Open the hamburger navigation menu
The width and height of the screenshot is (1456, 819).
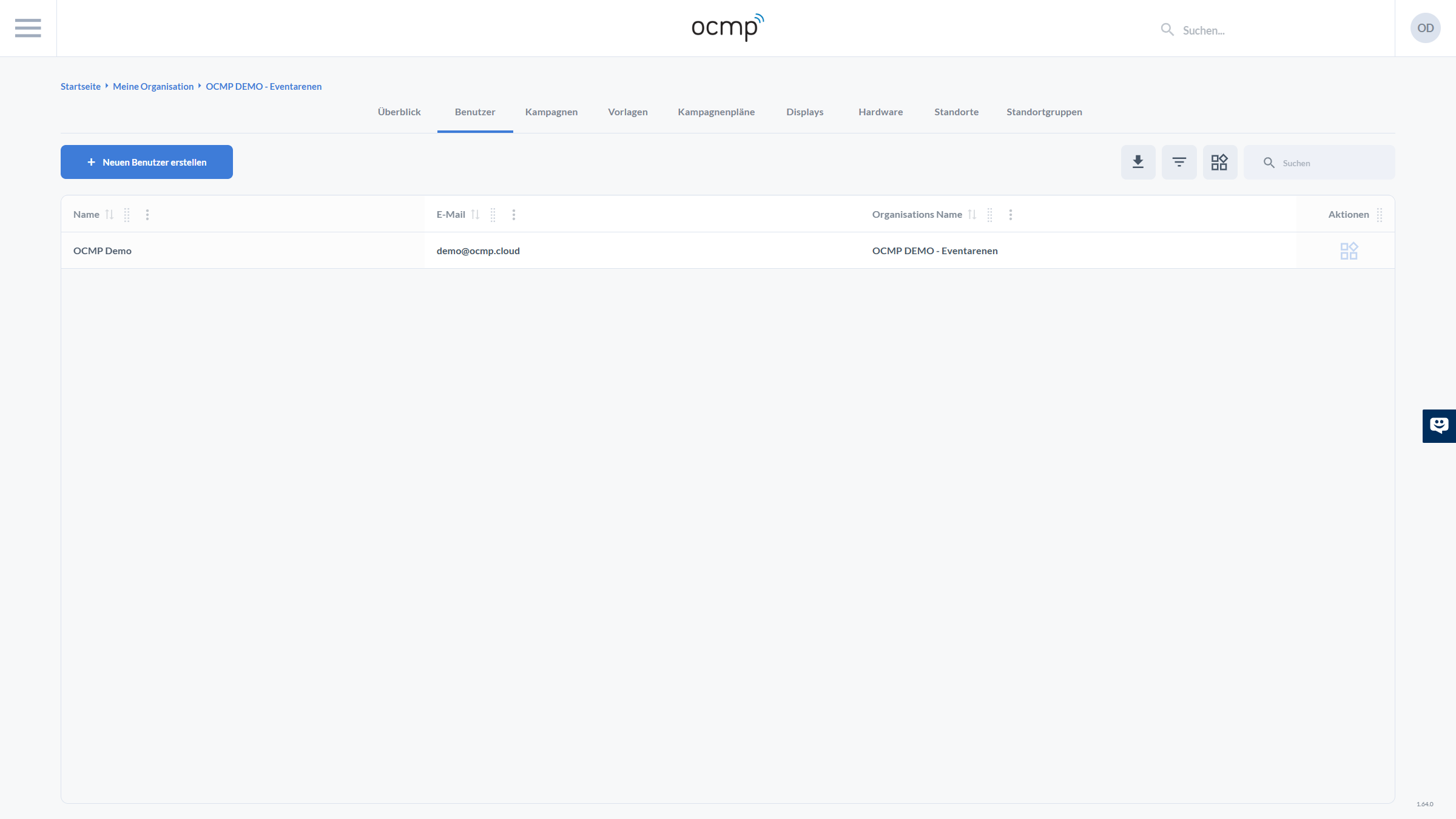(28, 28)
